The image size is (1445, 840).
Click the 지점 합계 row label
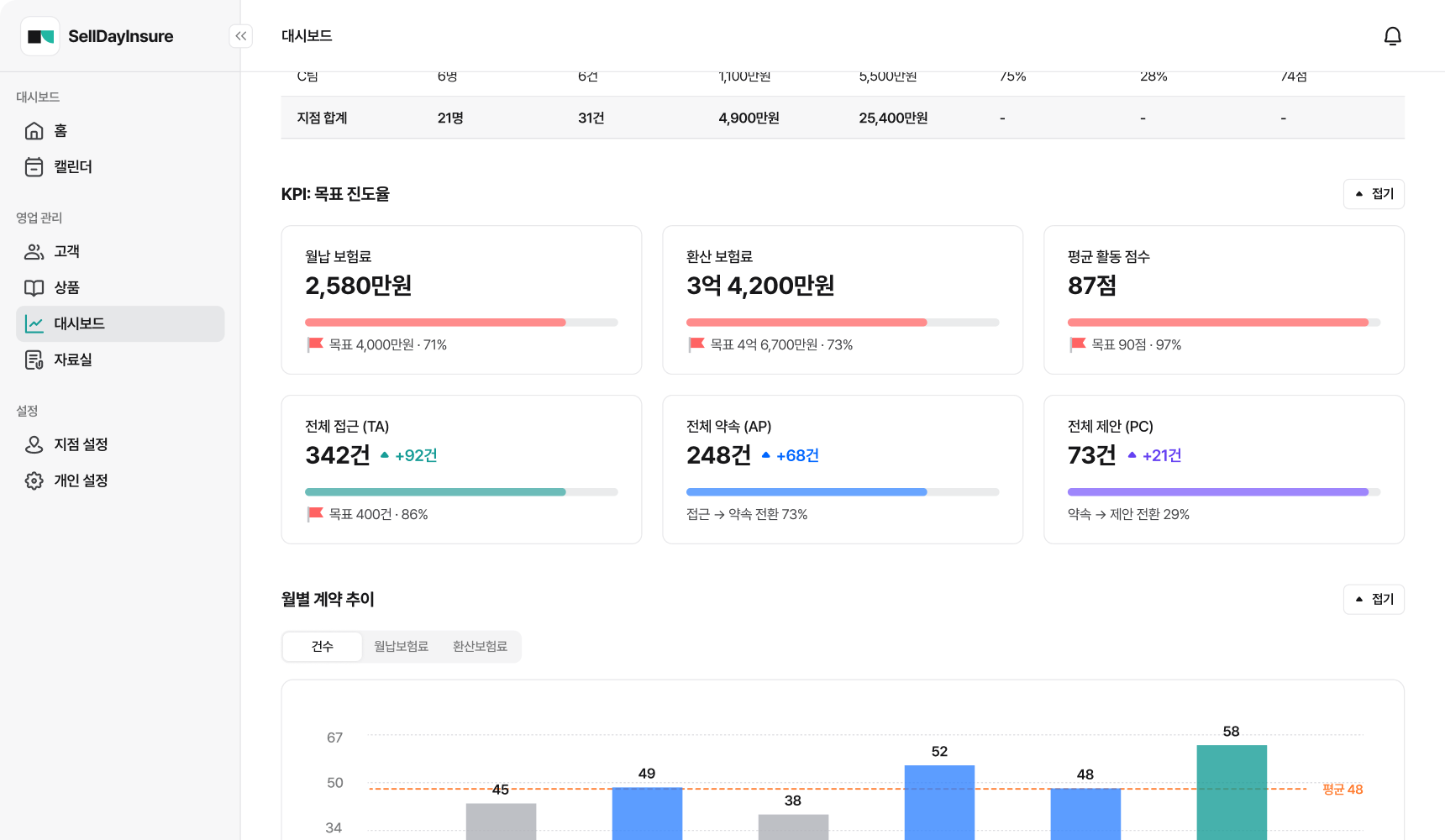pos(322,118)
